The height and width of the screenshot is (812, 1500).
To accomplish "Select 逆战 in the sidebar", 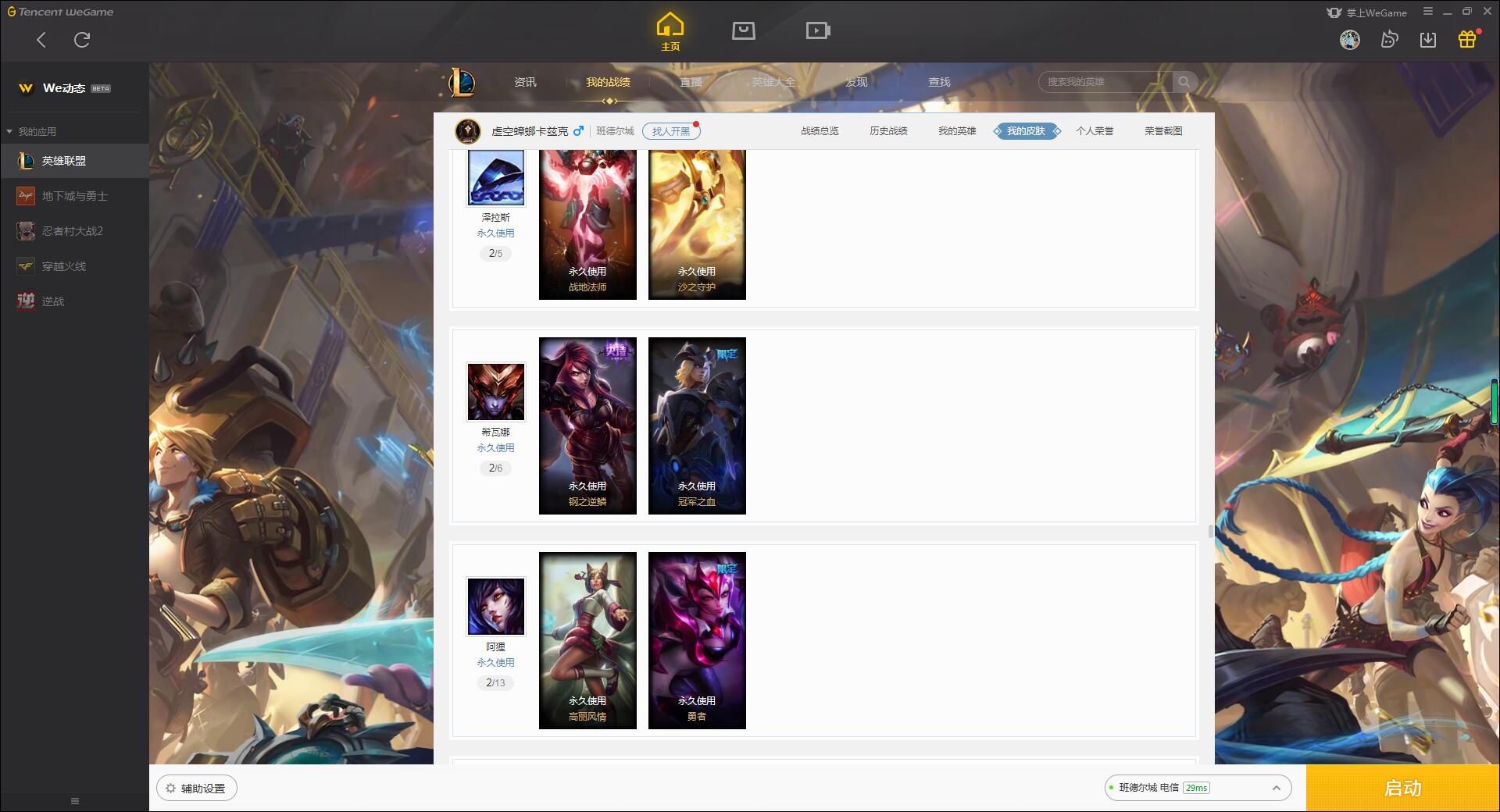I will coord(74,301).
